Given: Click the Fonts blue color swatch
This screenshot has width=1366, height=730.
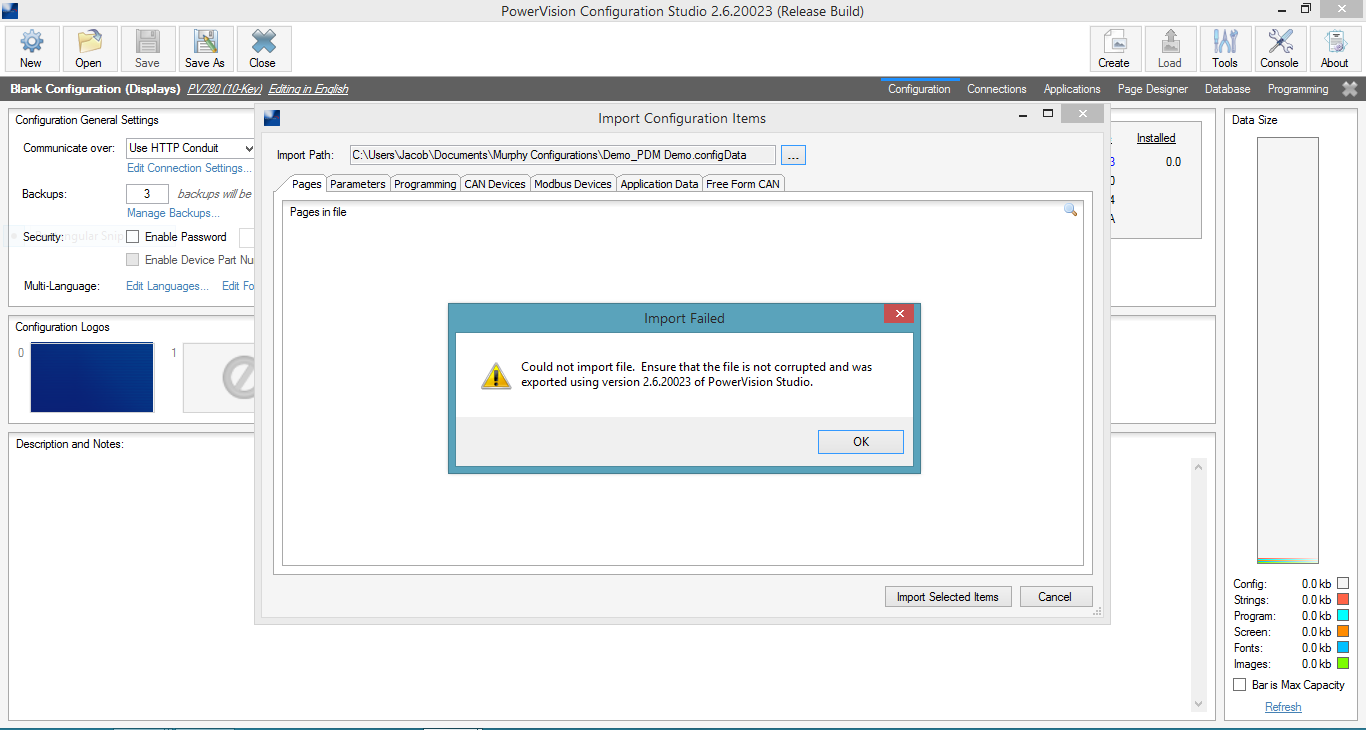Looking at the screenshot, I should (x=1343, y=648).
